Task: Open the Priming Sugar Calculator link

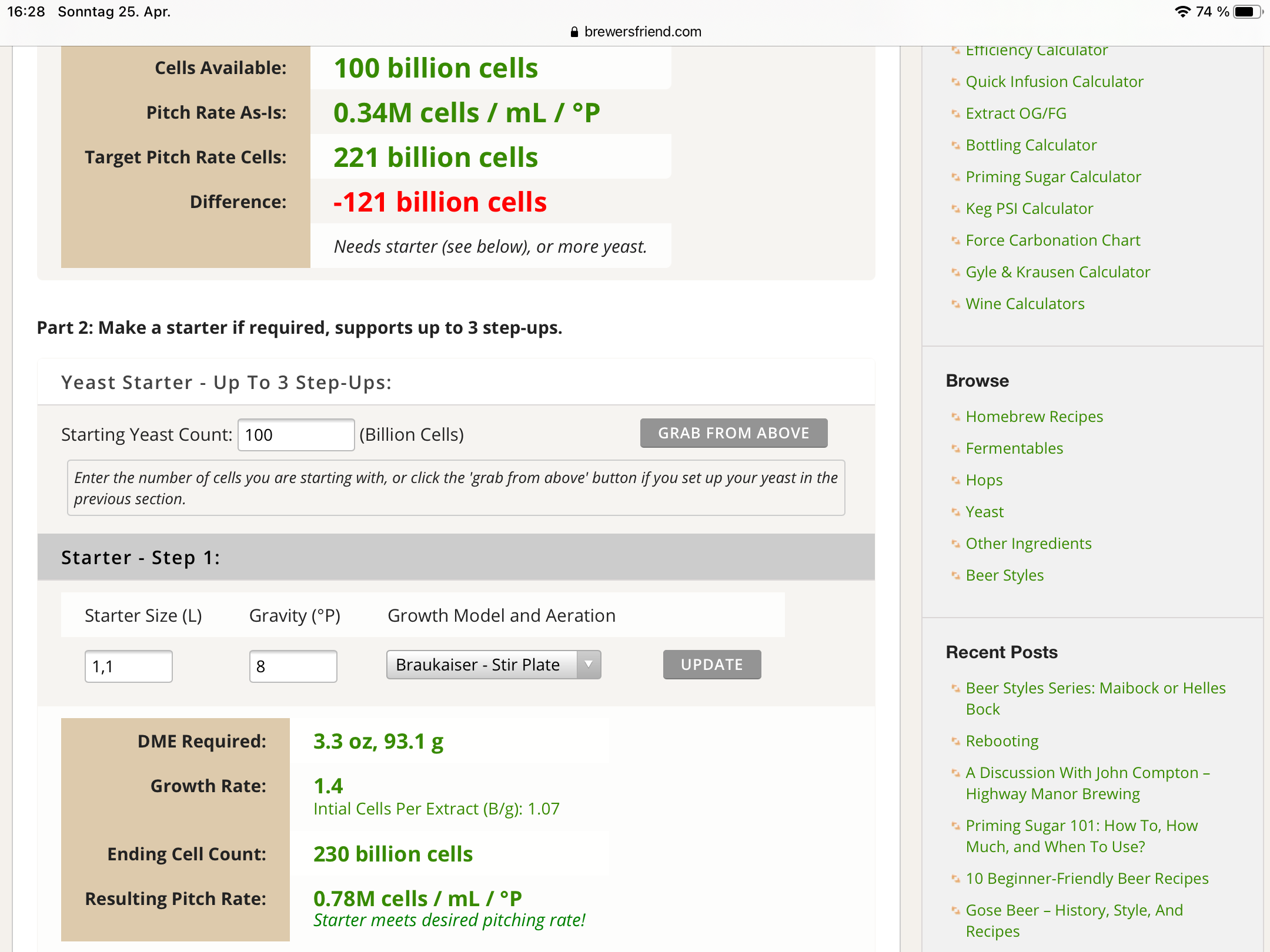Action: [1053, 177]
